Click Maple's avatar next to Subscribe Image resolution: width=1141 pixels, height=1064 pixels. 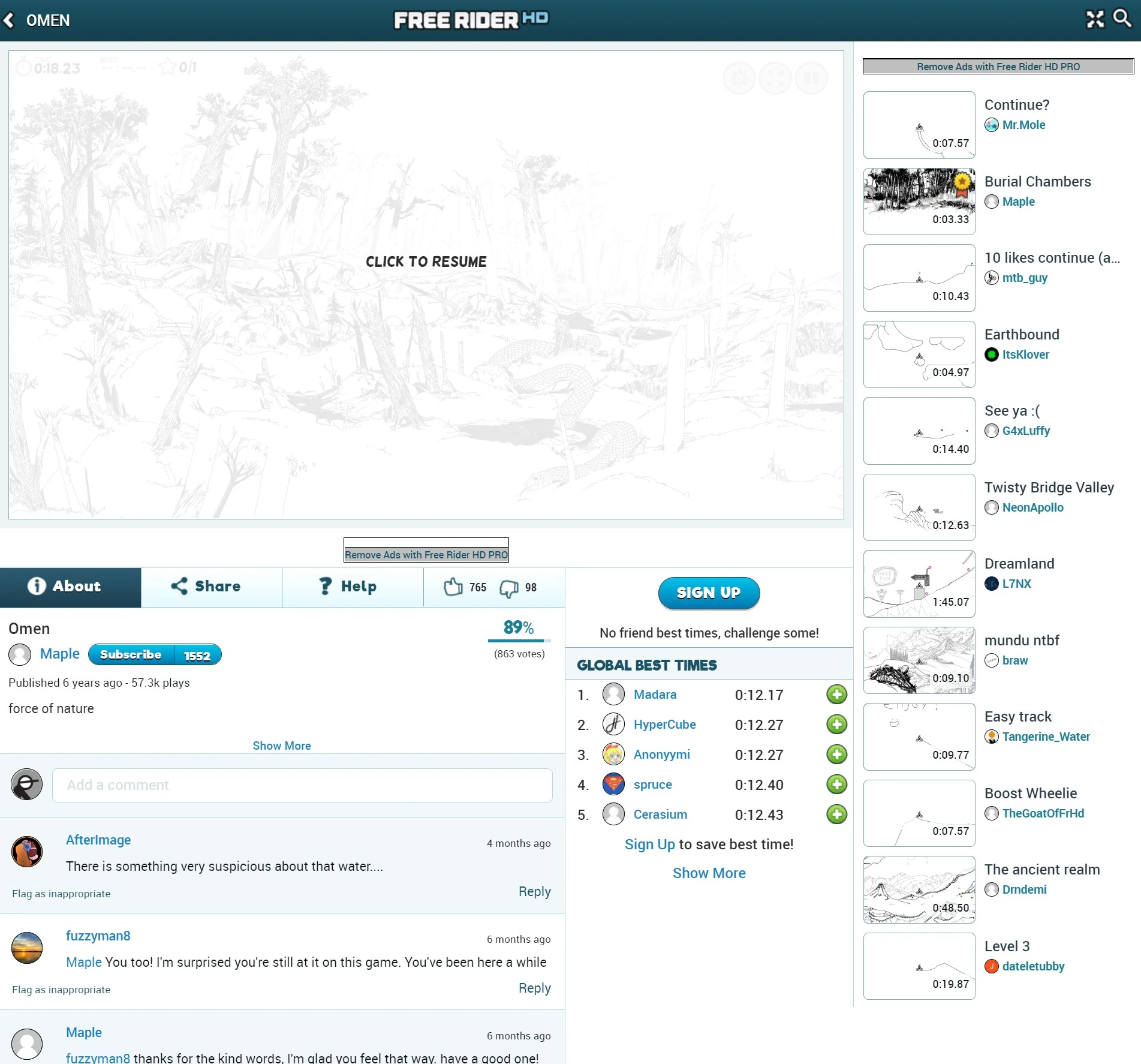tap(20, 654)
